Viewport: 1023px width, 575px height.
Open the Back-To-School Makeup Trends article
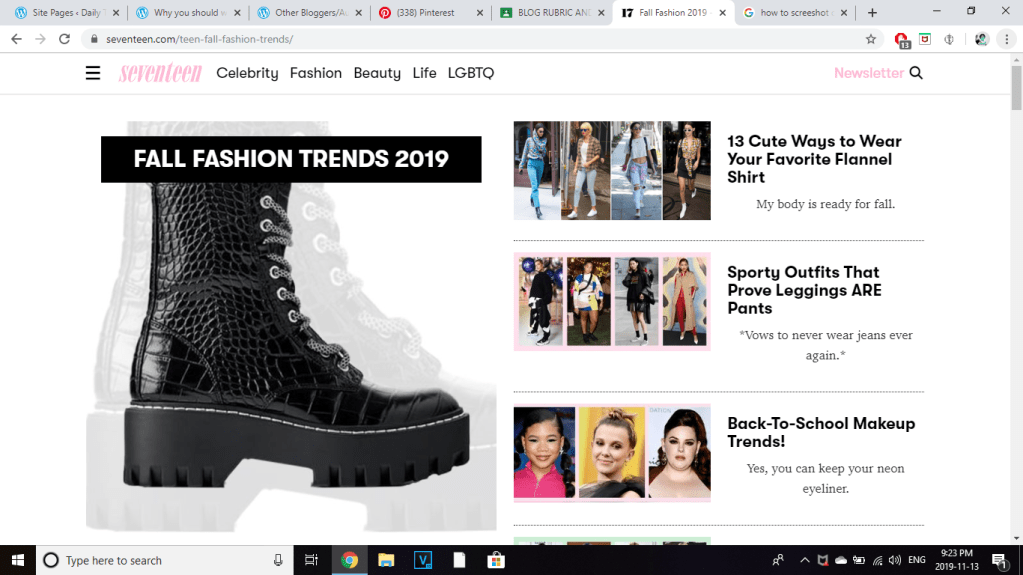820,432
